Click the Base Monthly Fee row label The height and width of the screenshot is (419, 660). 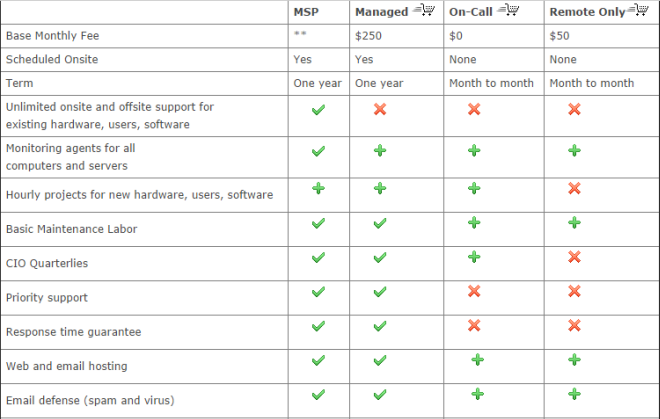[53, 36]
